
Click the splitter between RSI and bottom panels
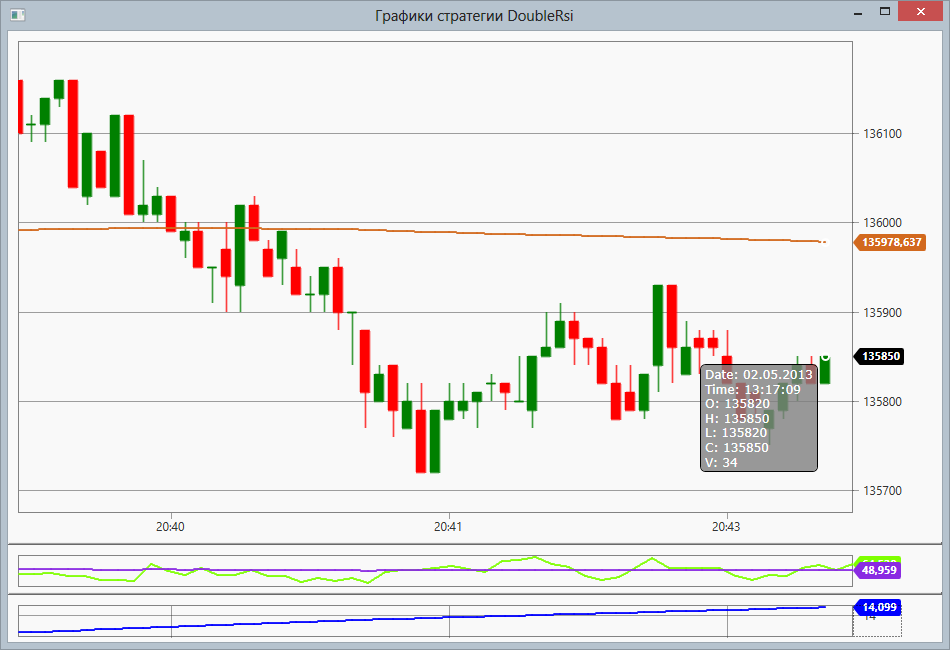(475, 594)
